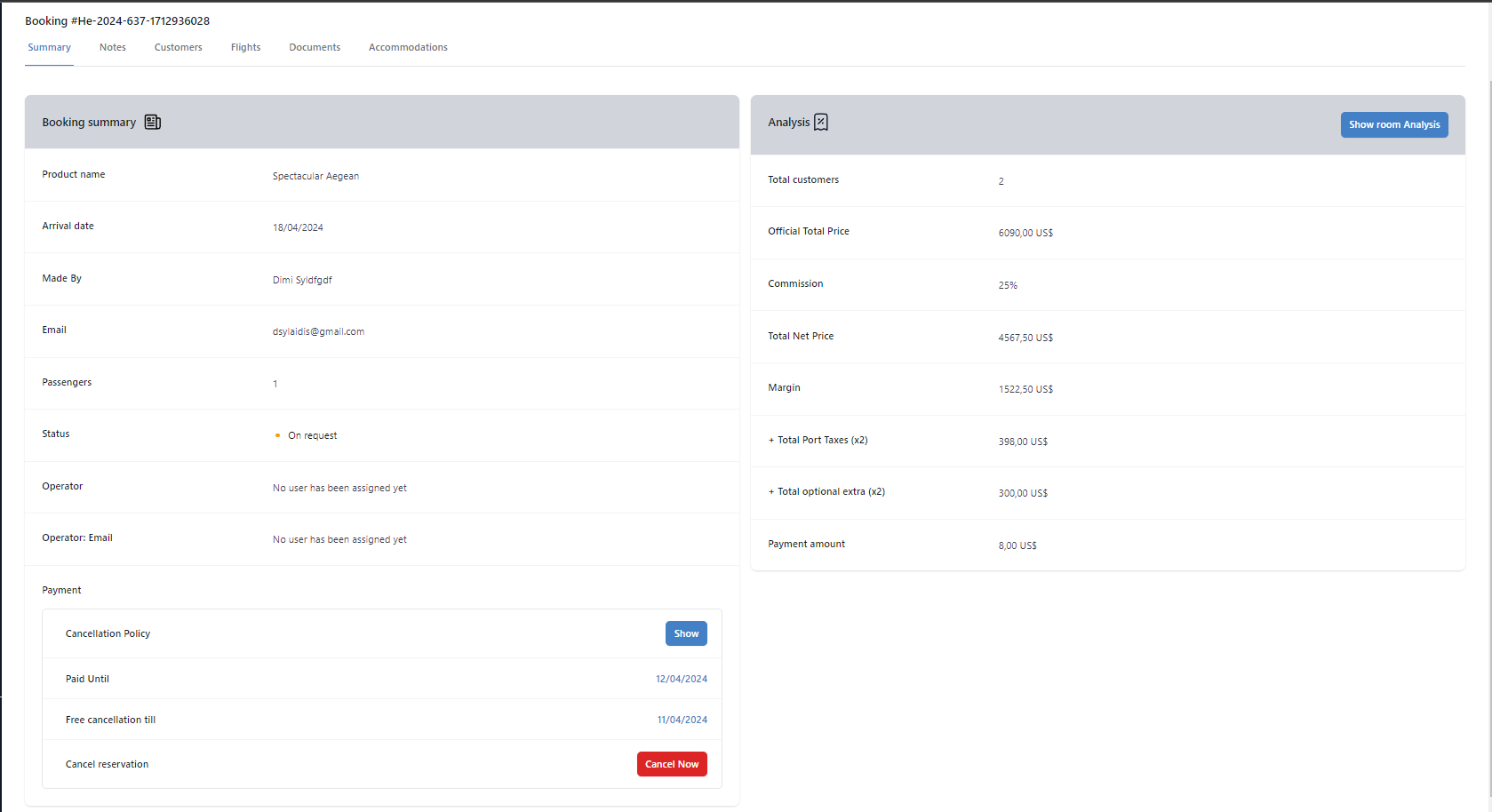Click the Free cancellation date 11/04/2024
Image resolution: width=1492 pixels, height=812 pixels.
click(682, 720)
